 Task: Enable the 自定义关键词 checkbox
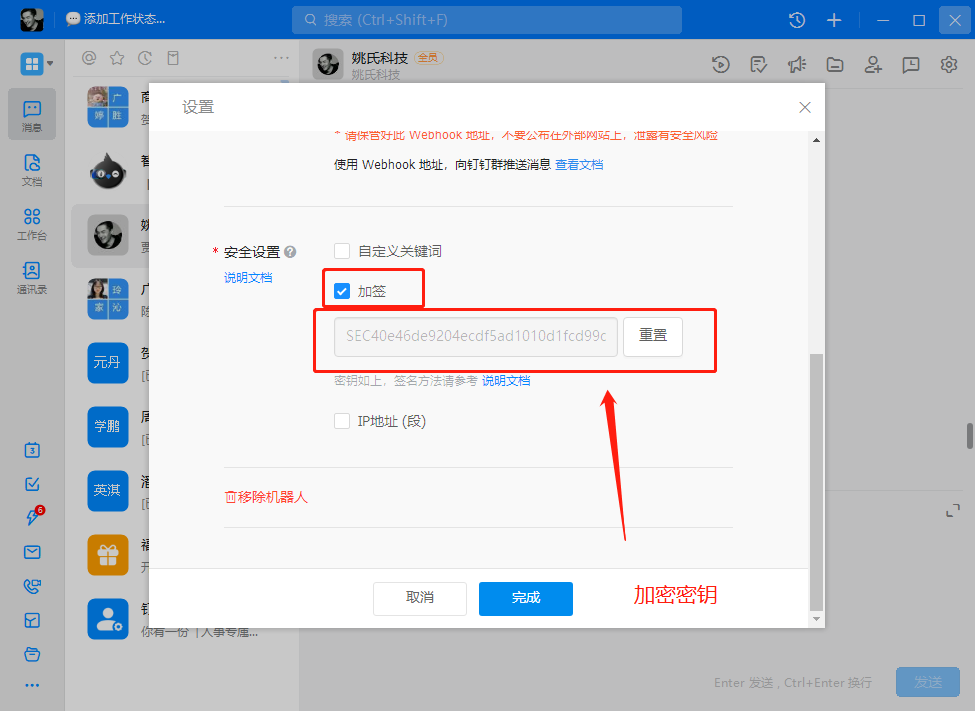(342, 251)
